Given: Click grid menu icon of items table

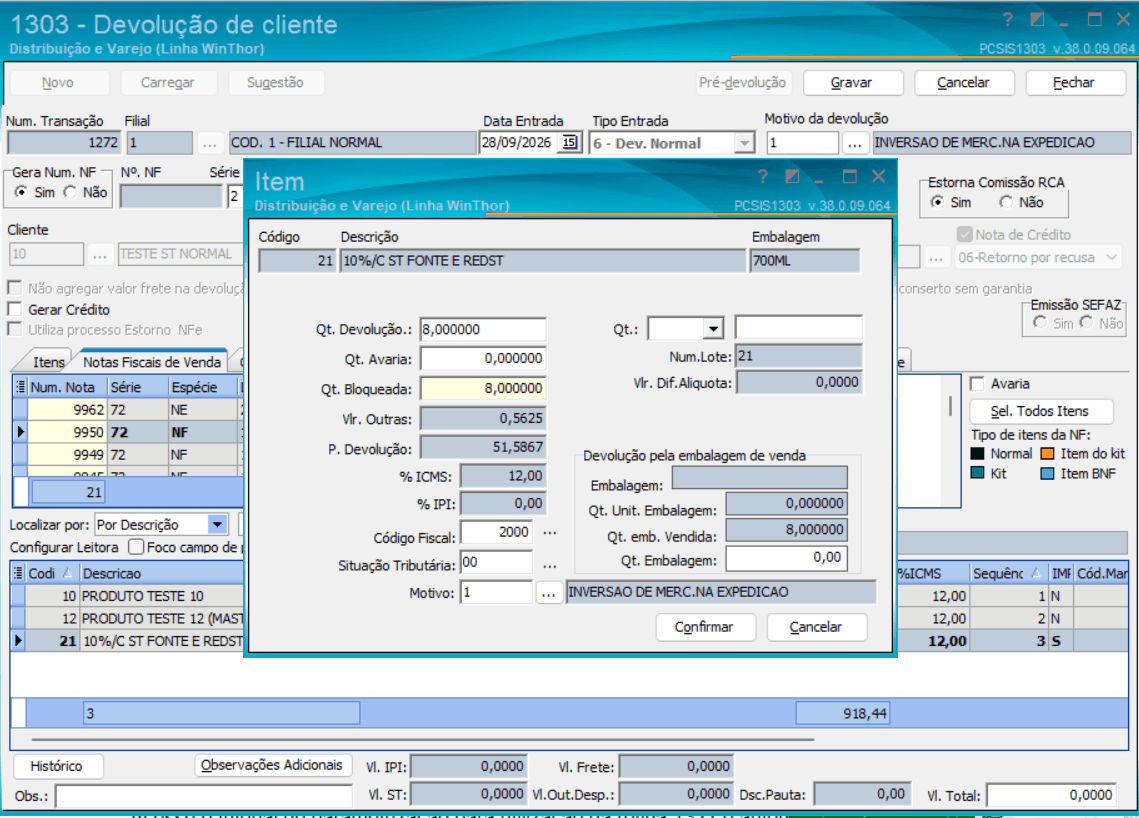Looking at the screenshot, I should (x=18, y=573).
